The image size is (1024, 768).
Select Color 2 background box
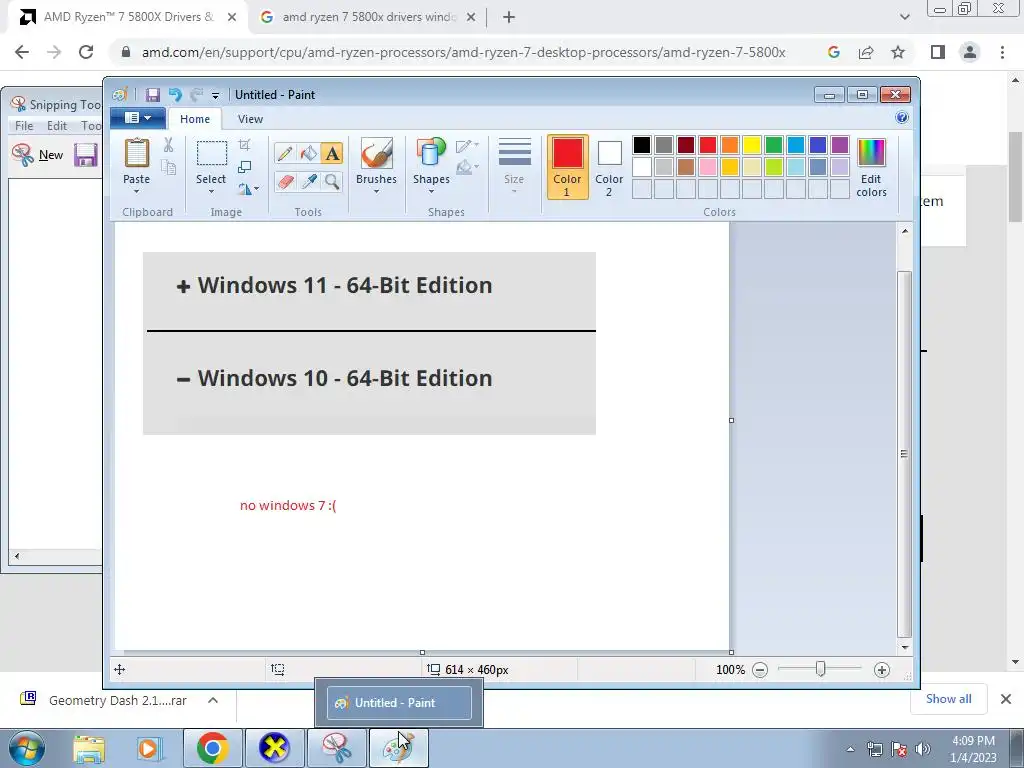(609, 167)
